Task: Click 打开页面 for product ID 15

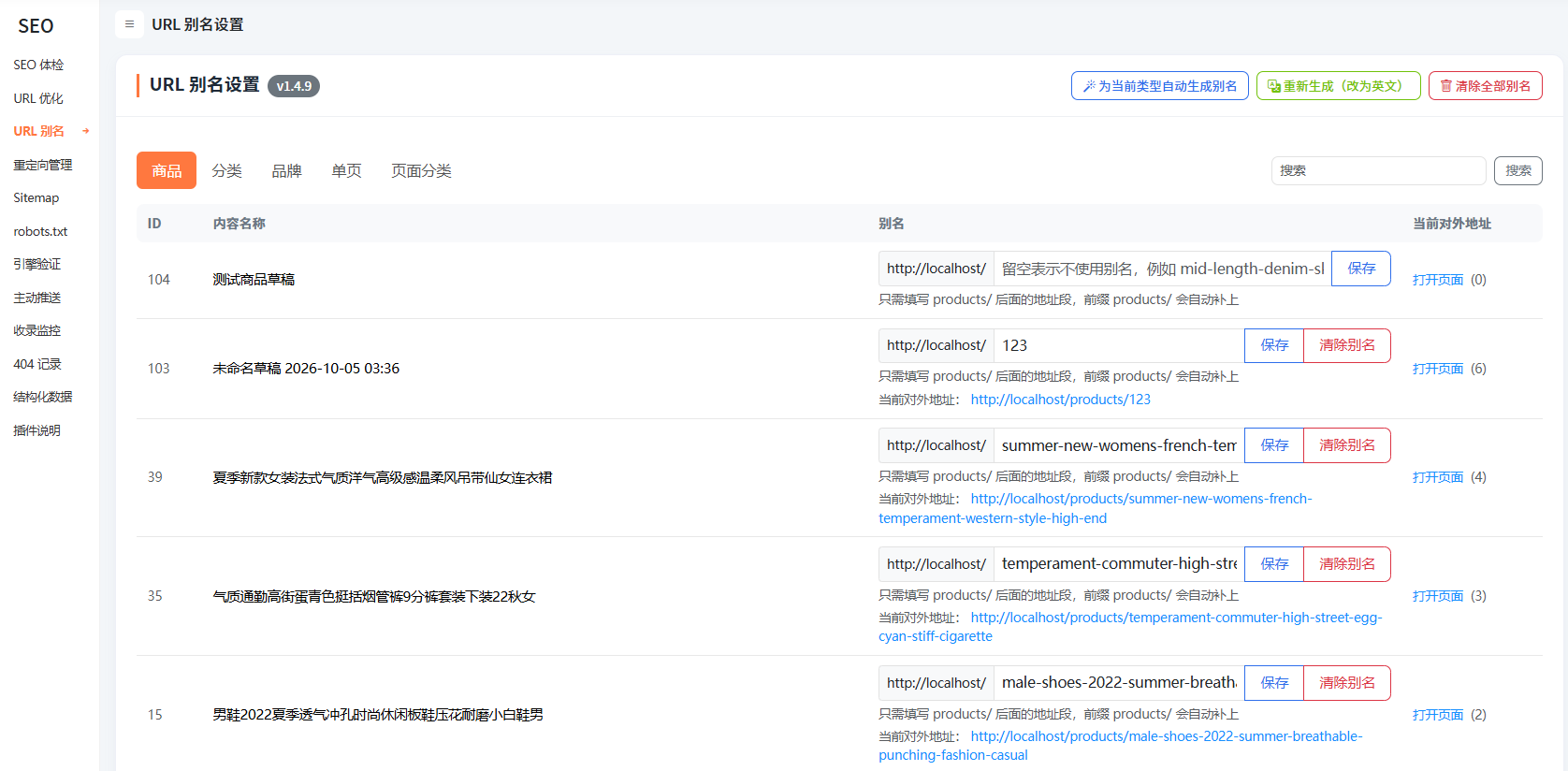Action: pos(1438,715)
